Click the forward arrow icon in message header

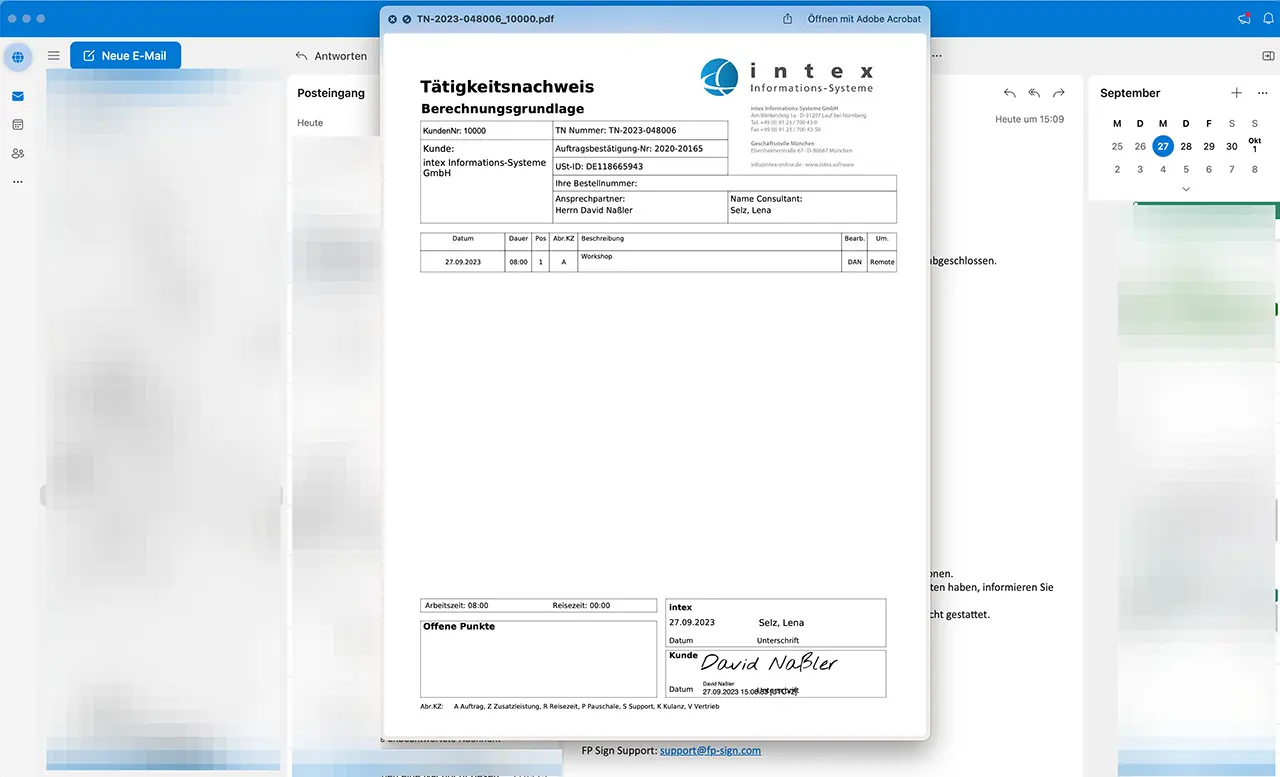coord(1058,93)
